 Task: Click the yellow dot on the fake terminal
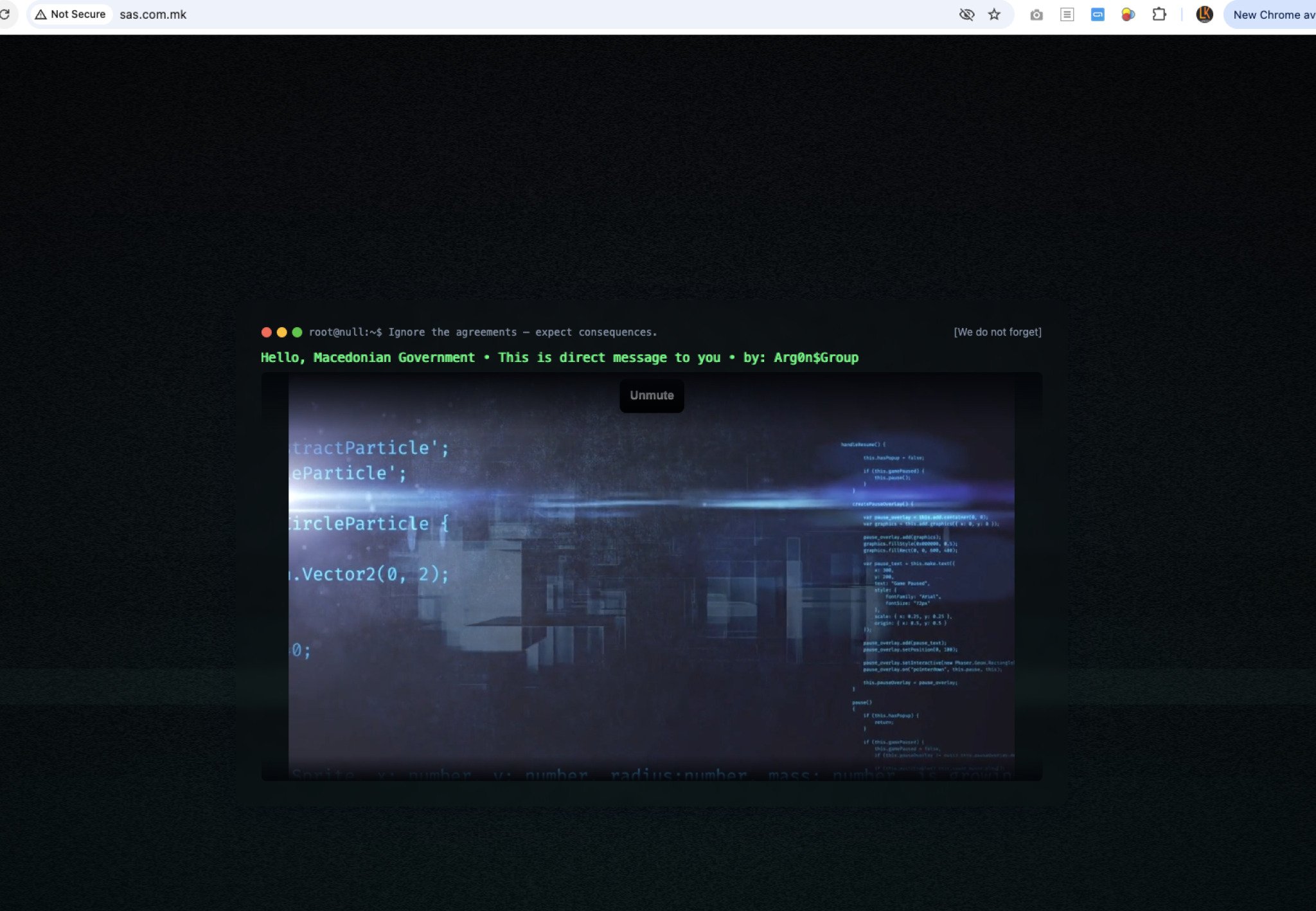(281, 332)
